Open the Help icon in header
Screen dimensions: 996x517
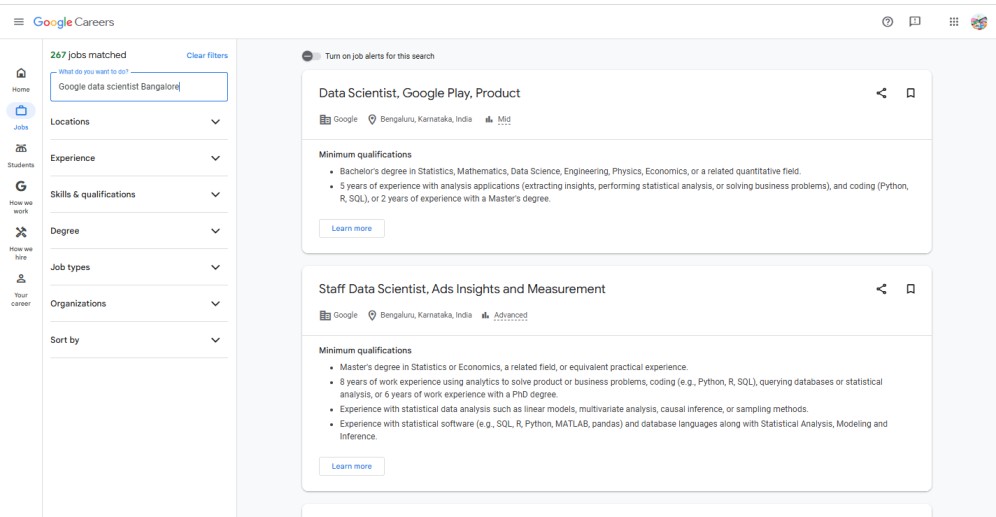click(x=887, y=22)
